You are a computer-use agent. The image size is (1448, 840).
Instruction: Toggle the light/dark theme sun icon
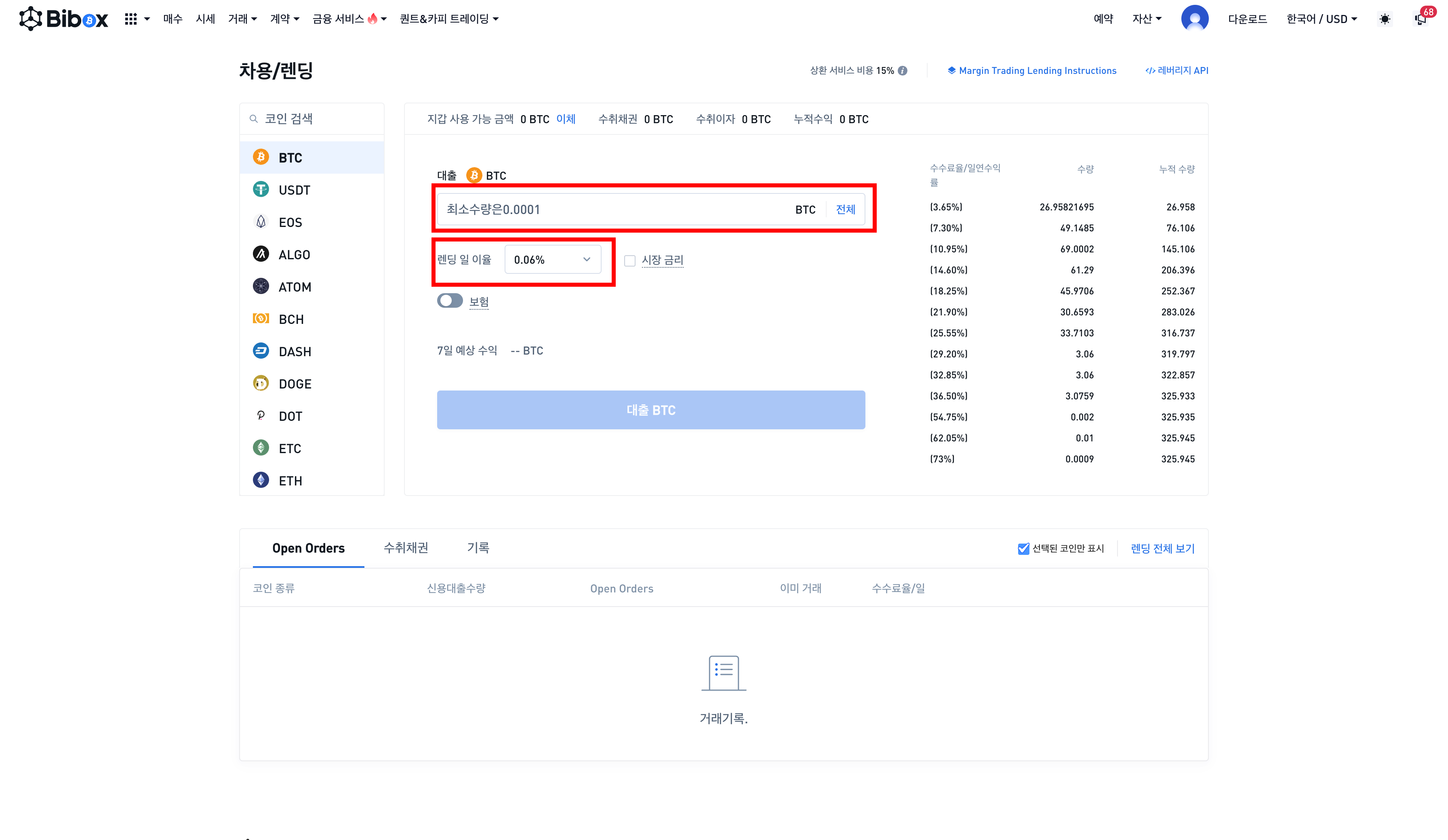[1385, 19]
